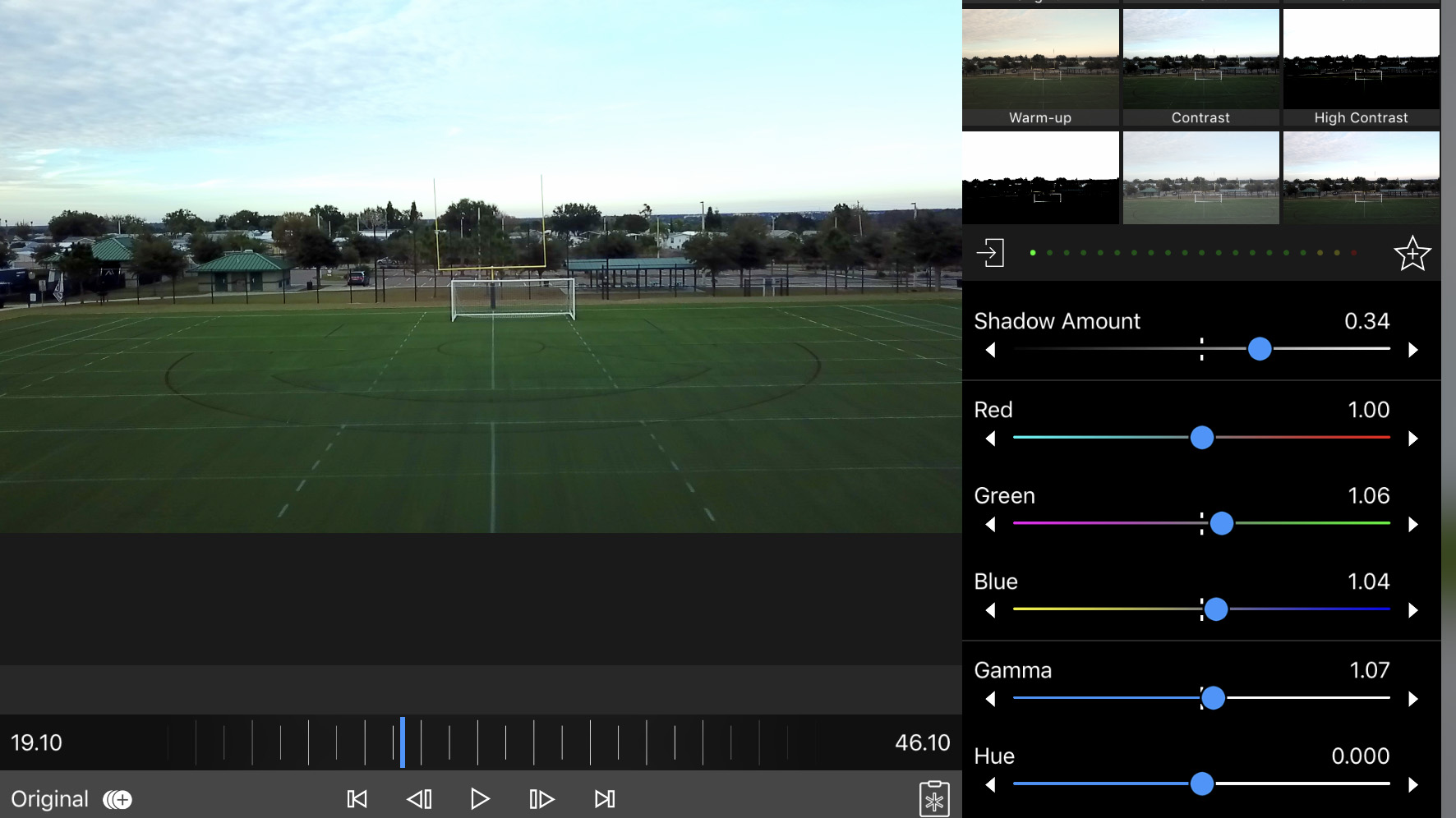Skip to the clip end
Viewport: 1456px width, 818px height.
point(605,799)
